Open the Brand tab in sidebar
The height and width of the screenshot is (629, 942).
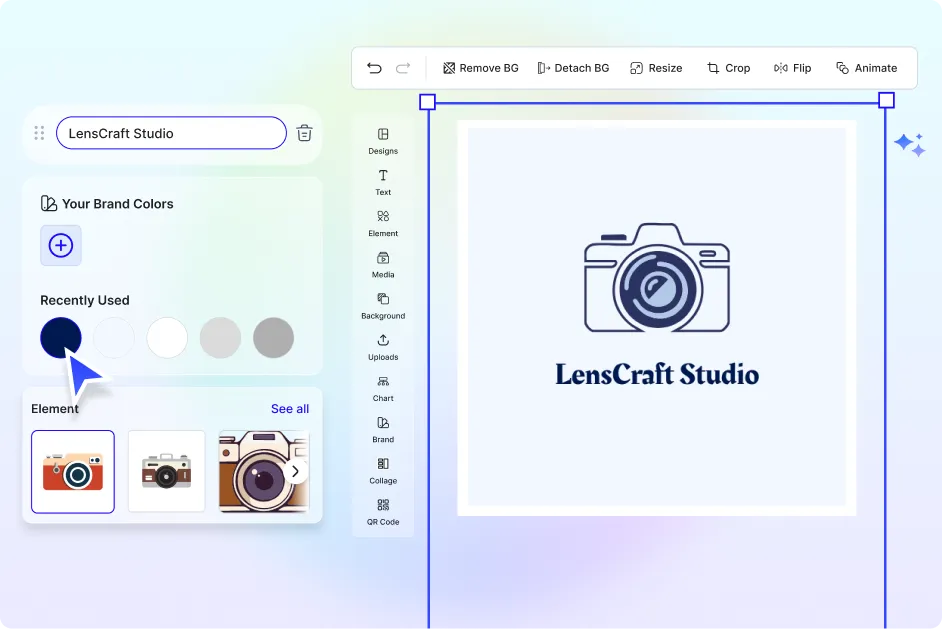click(x=383, y=429)
